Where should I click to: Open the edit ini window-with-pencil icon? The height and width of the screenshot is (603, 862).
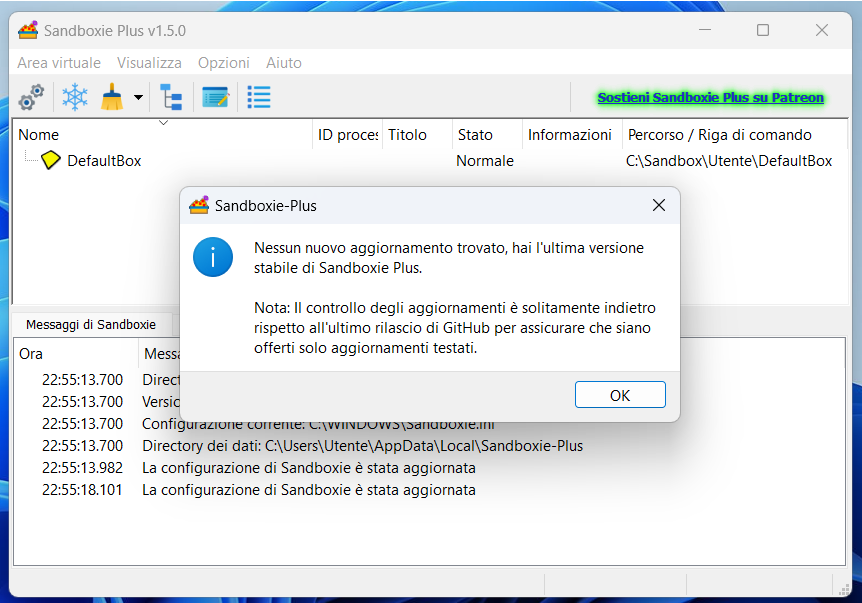click(216, 97)
